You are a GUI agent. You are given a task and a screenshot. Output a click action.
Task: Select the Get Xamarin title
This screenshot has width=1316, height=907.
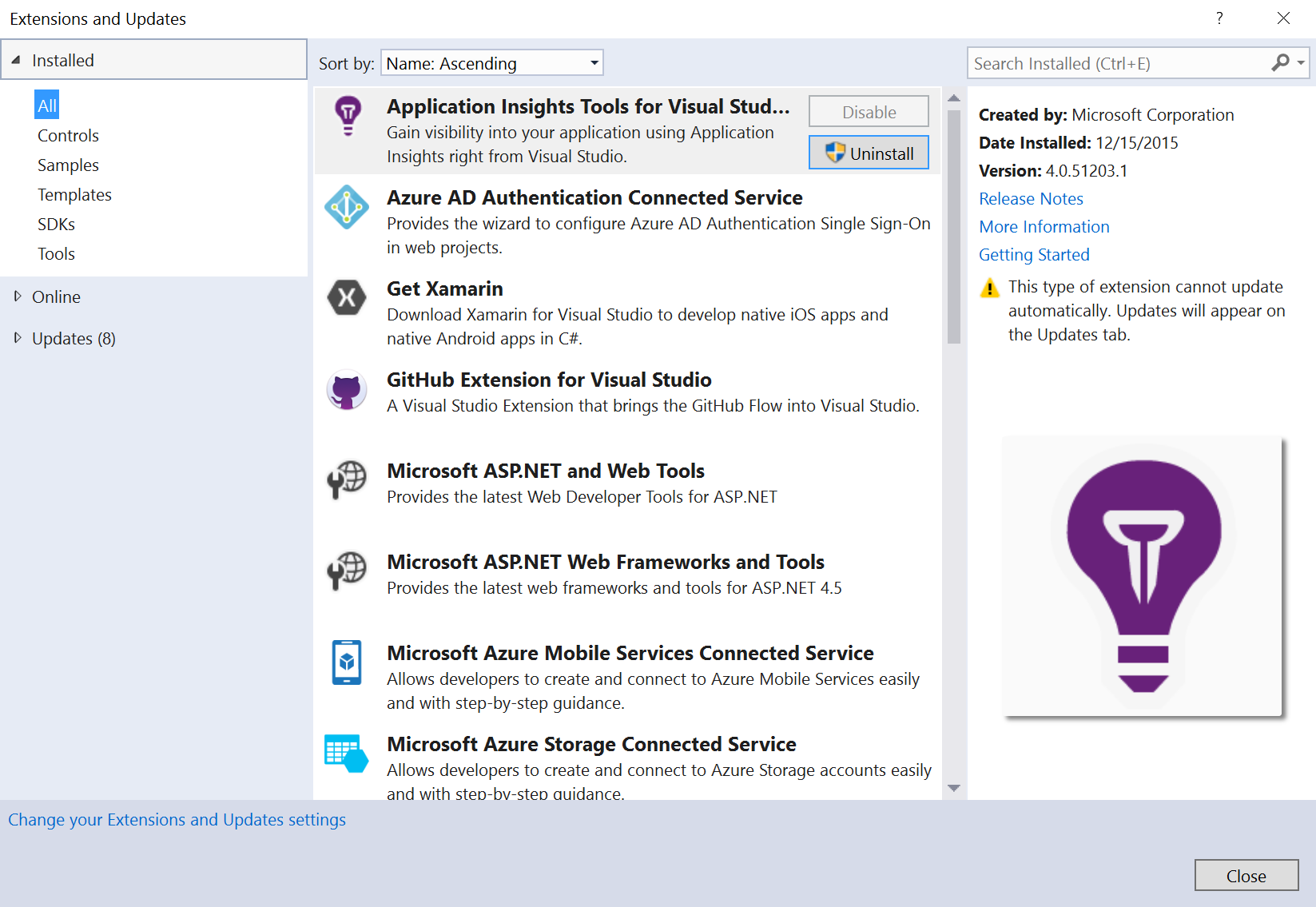(x=445, y=288)
